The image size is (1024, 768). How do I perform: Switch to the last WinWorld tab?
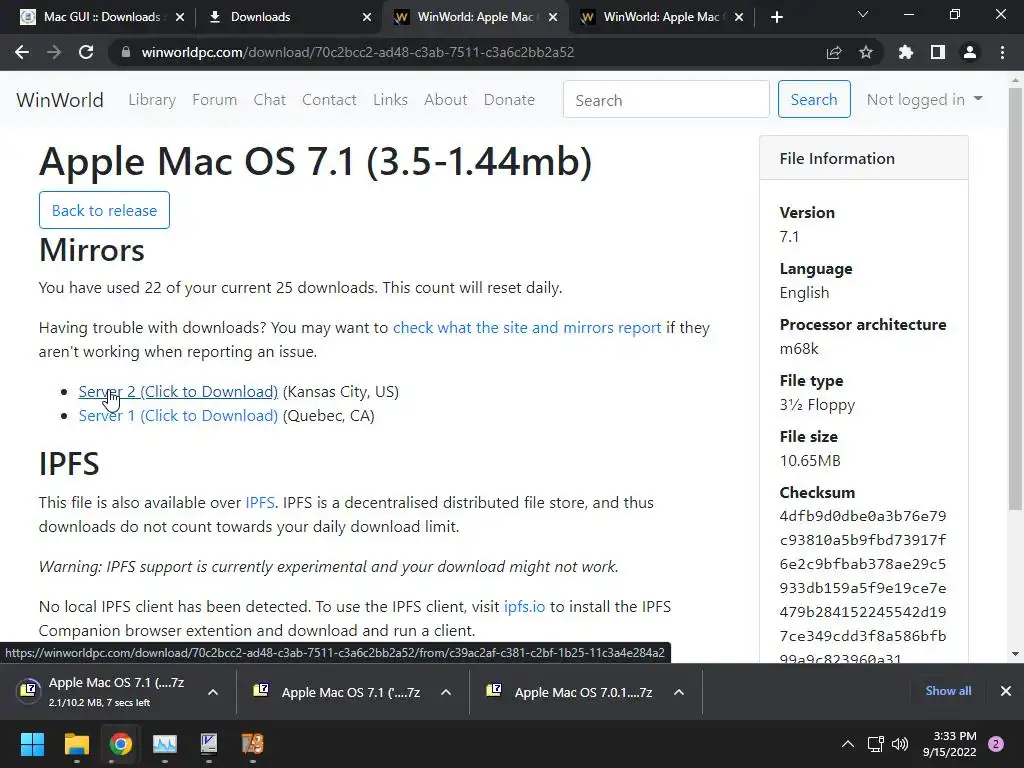coord(661,17)
